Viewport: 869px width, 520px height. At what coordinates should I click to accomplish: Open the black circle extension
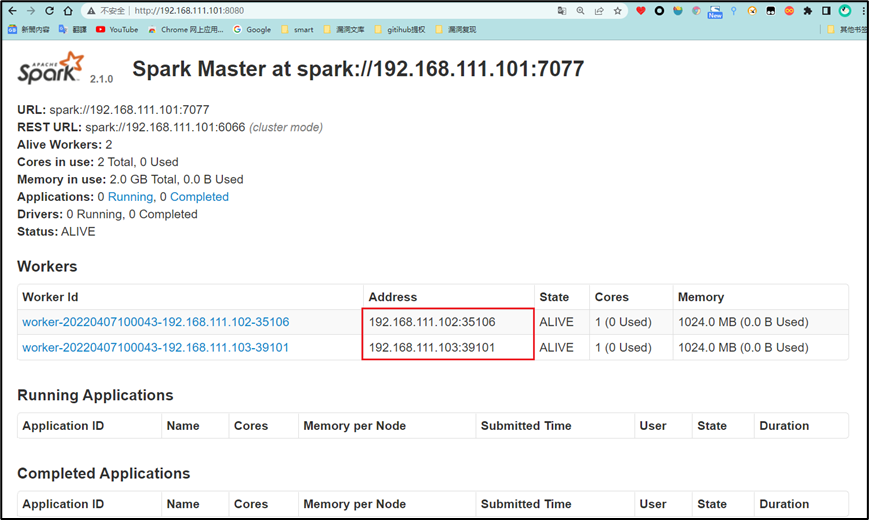click(659, 11)
